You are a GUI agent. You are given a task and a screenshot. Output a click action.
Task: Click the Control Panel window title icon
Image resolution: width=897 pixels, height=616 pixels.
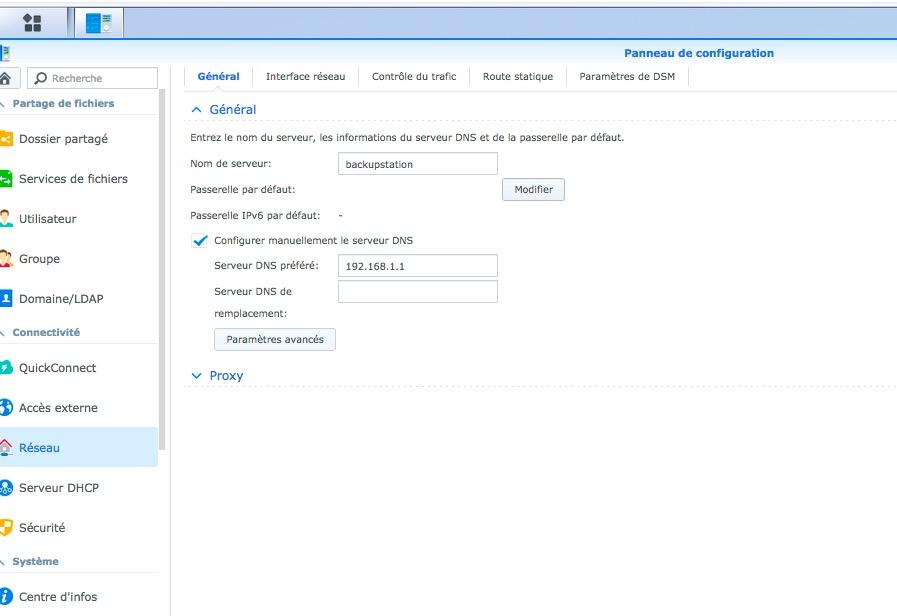(x=5, y=54)
